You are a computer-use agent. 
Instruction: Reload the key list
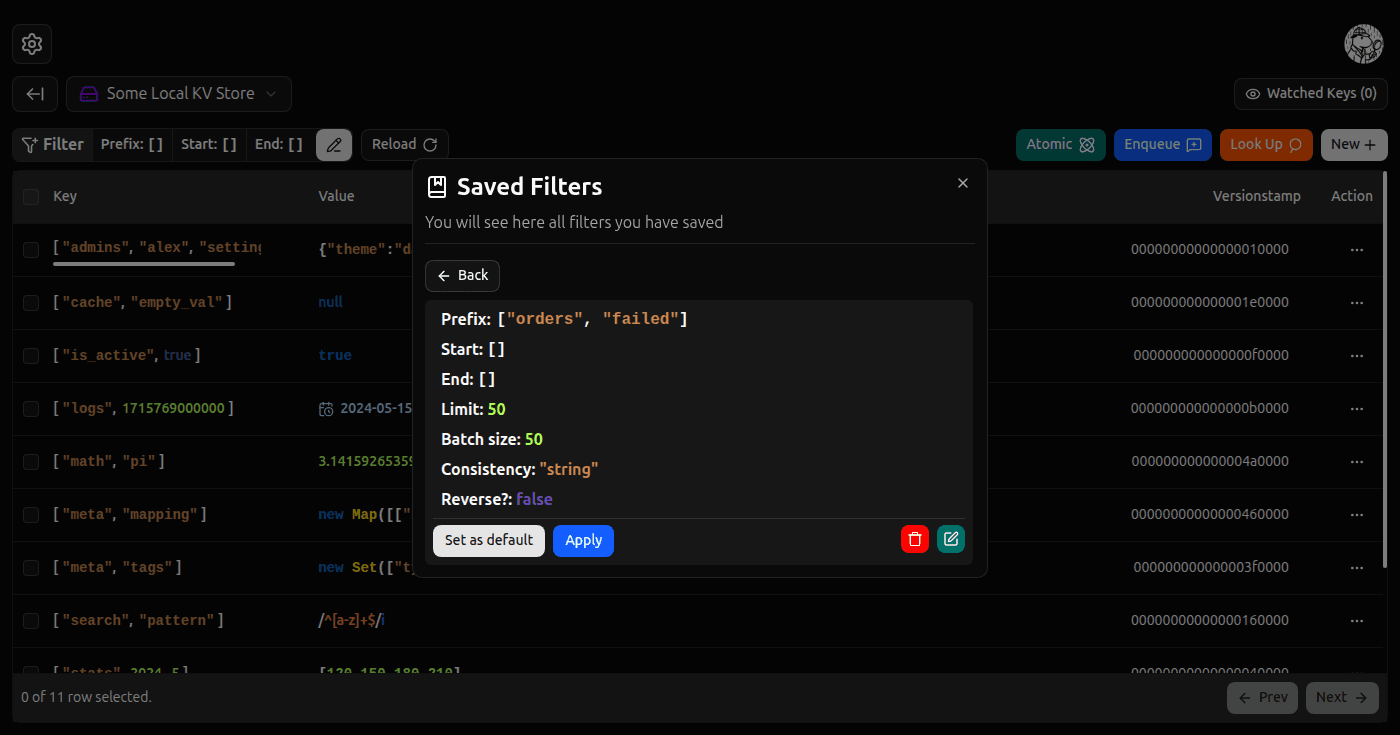[405, 145]
